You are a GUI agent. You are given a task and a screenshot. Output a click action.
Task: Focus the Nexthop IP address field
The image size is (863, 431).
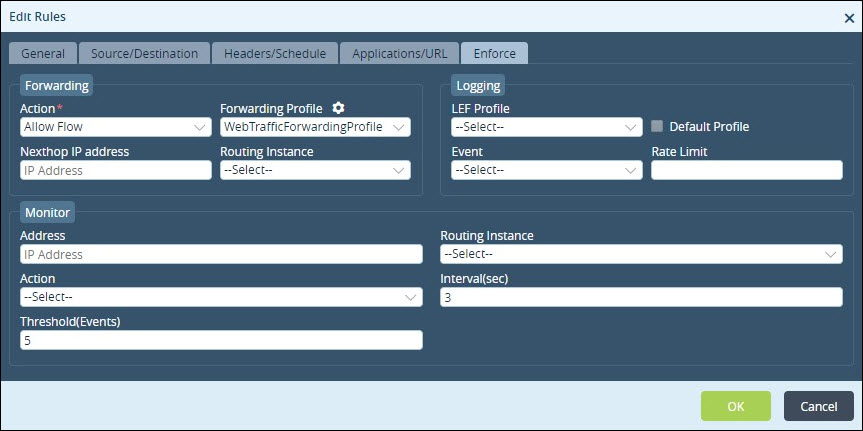click(x=116, y=170)
